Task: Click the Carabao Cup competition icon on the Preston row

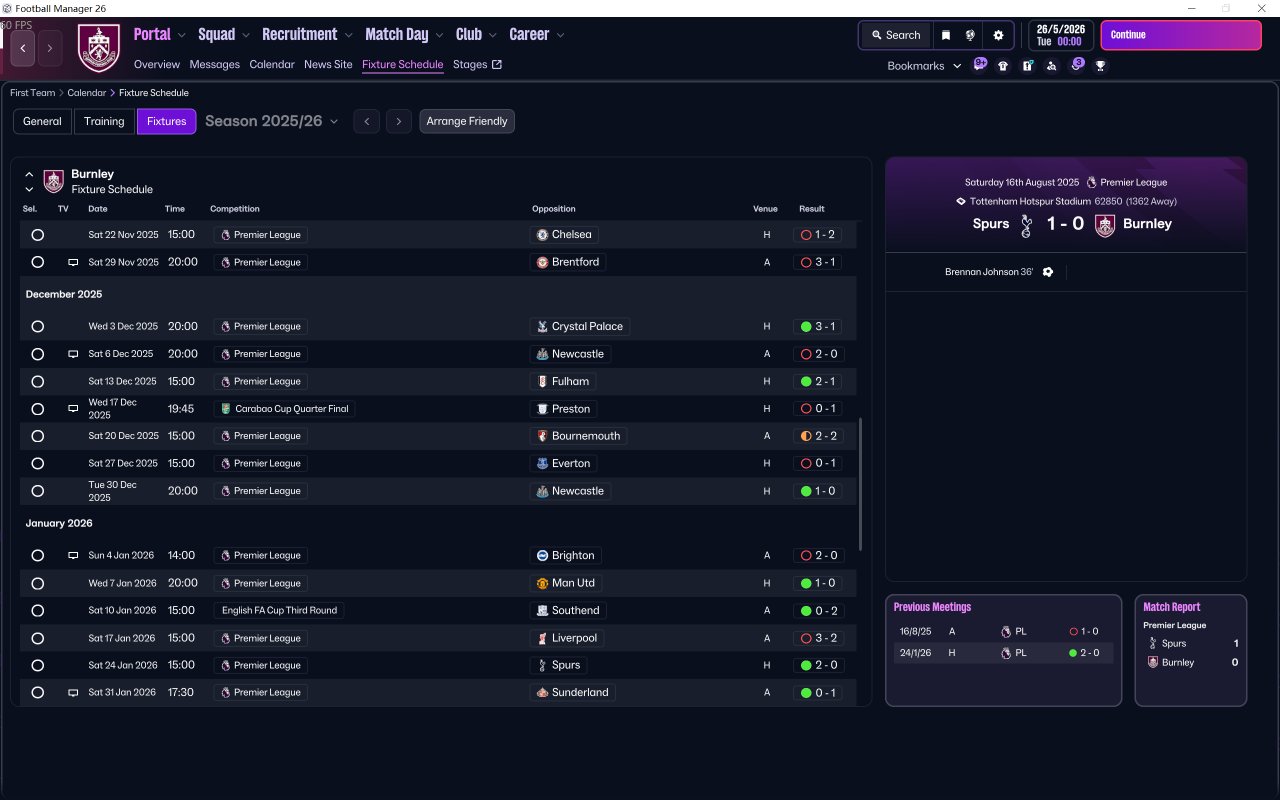Action: click(x=226, y=409)
